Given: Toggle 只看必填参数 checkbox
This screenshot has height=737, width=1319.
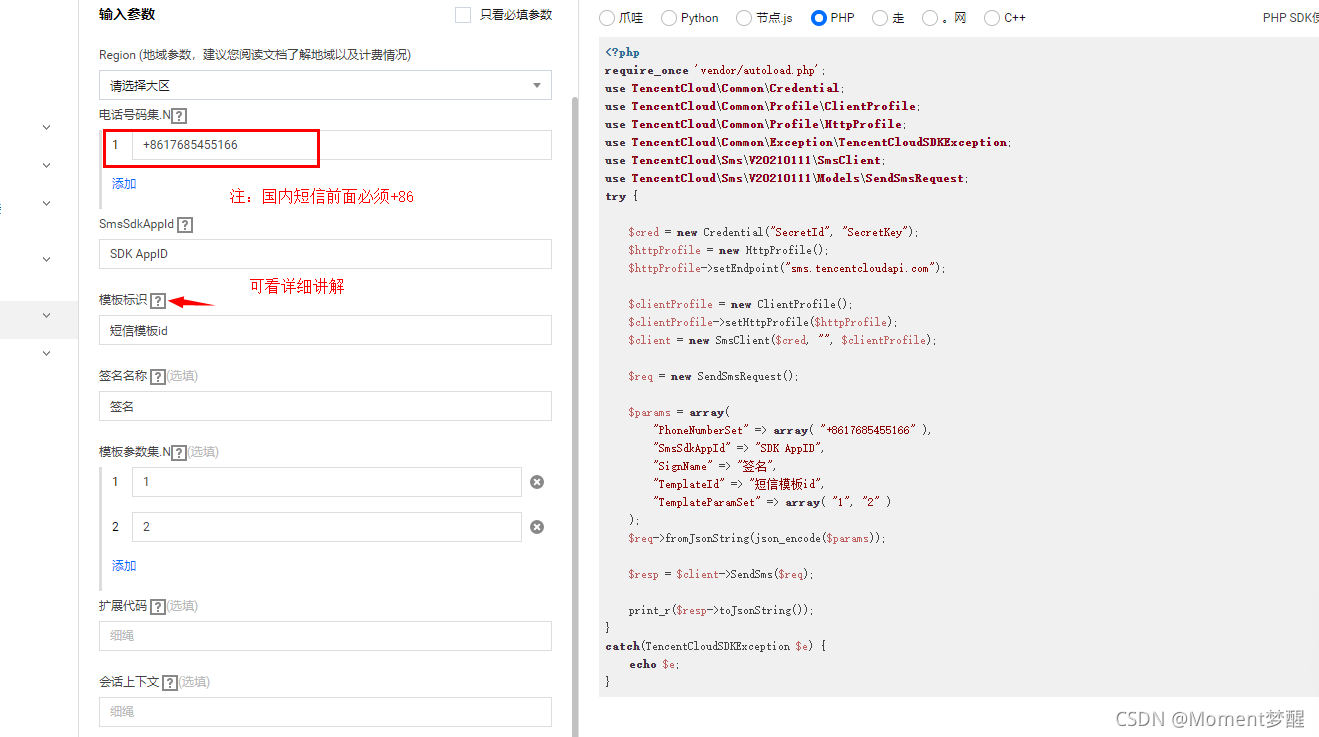Looking at the screenshot, I should [x=462, y=15].
